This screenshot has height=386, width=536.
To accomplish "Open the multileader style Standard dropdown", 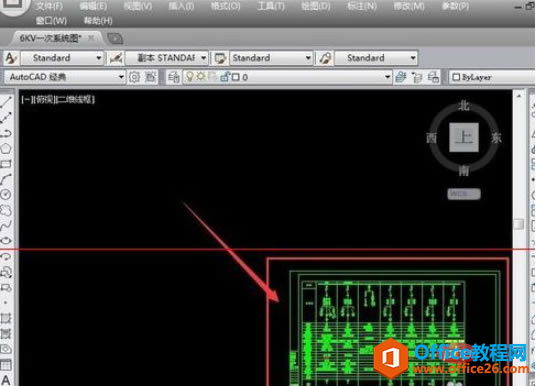I will pyautogui.click(x=376, y=58).
